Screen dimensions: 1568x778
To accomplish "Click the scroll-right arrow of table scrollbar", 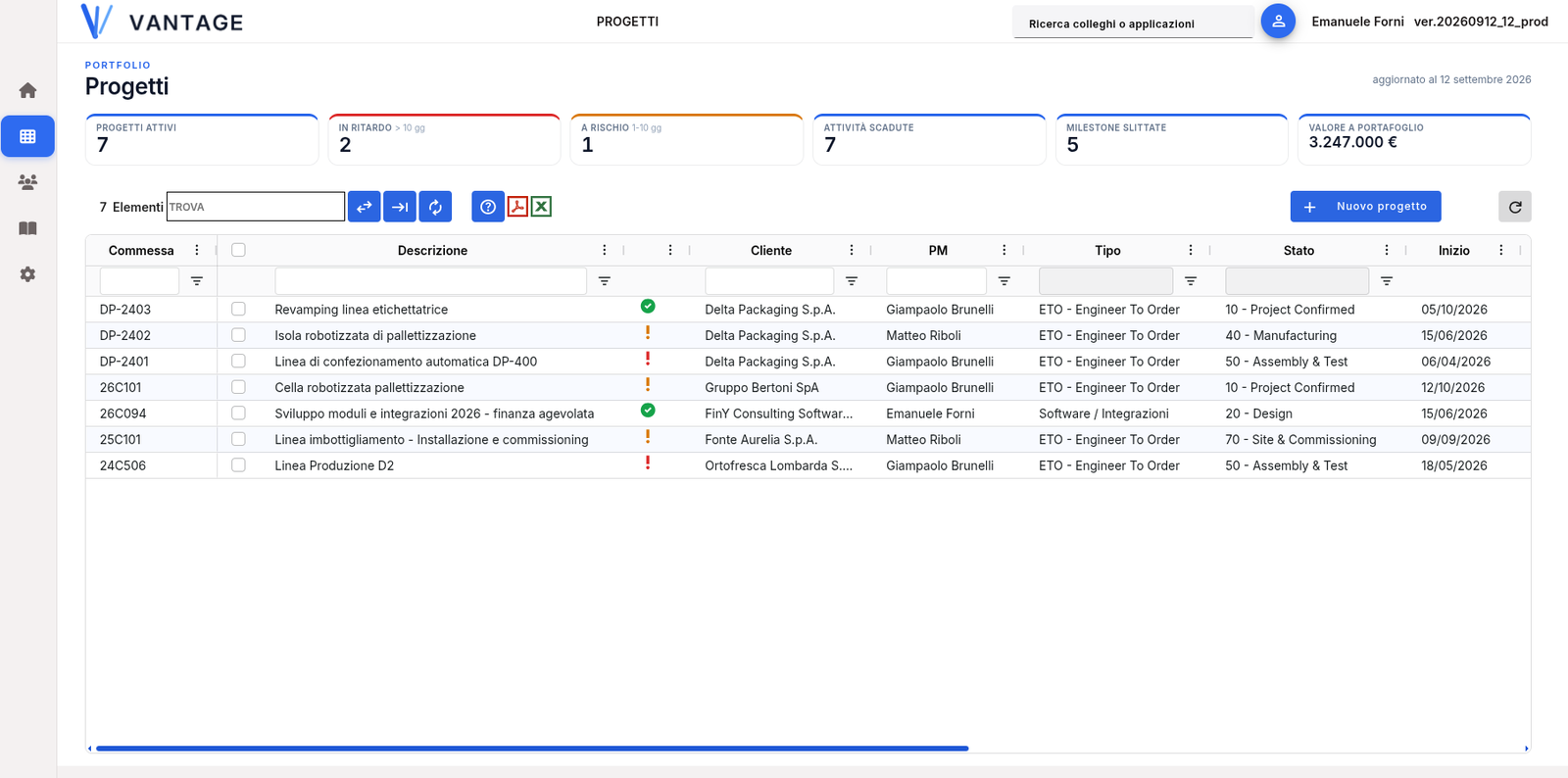I will 1526,749.
